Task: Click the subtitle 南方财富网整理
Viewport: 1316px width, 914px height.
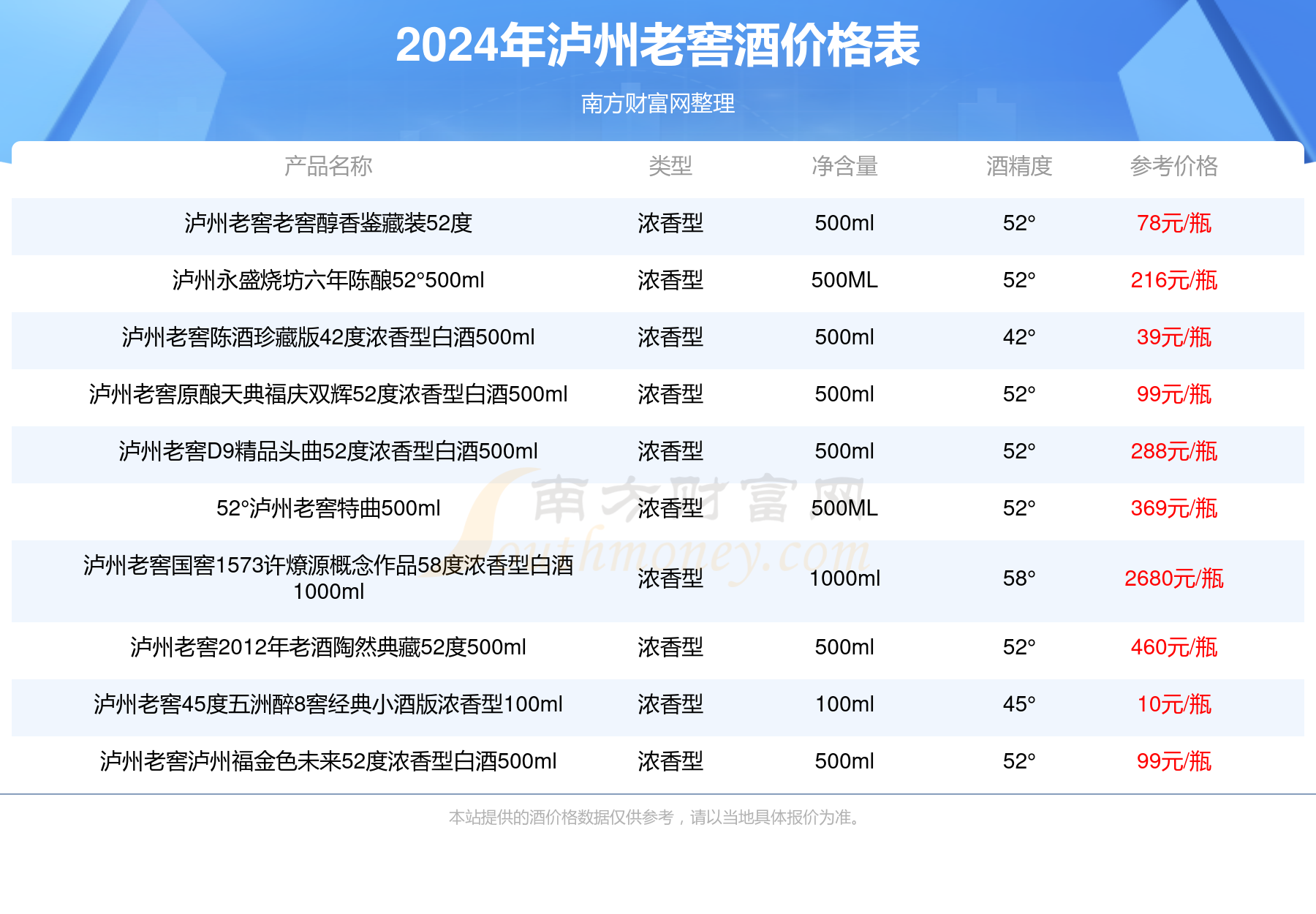Action: pyautogui.click(x=658, y=104)
